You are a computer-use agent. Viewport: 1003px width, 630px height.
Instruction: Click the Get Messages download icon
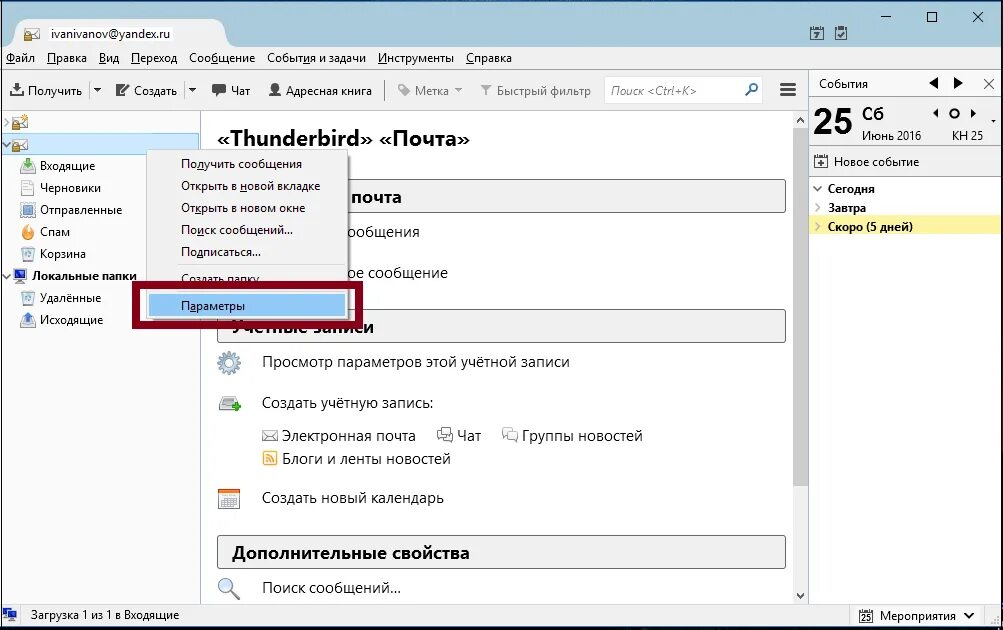pos(17,90)
